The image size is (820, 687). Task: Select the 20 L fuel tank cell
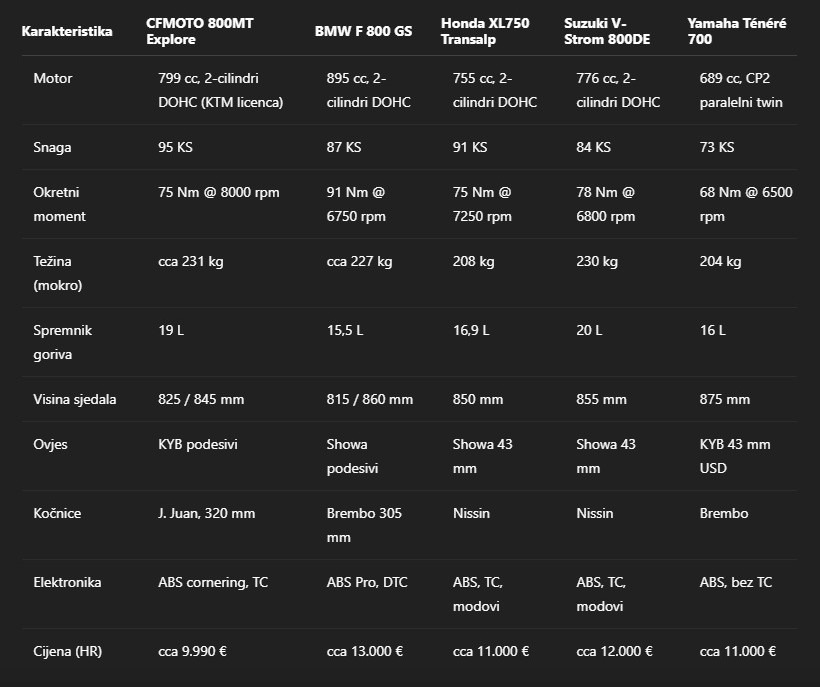pos(590,330)
